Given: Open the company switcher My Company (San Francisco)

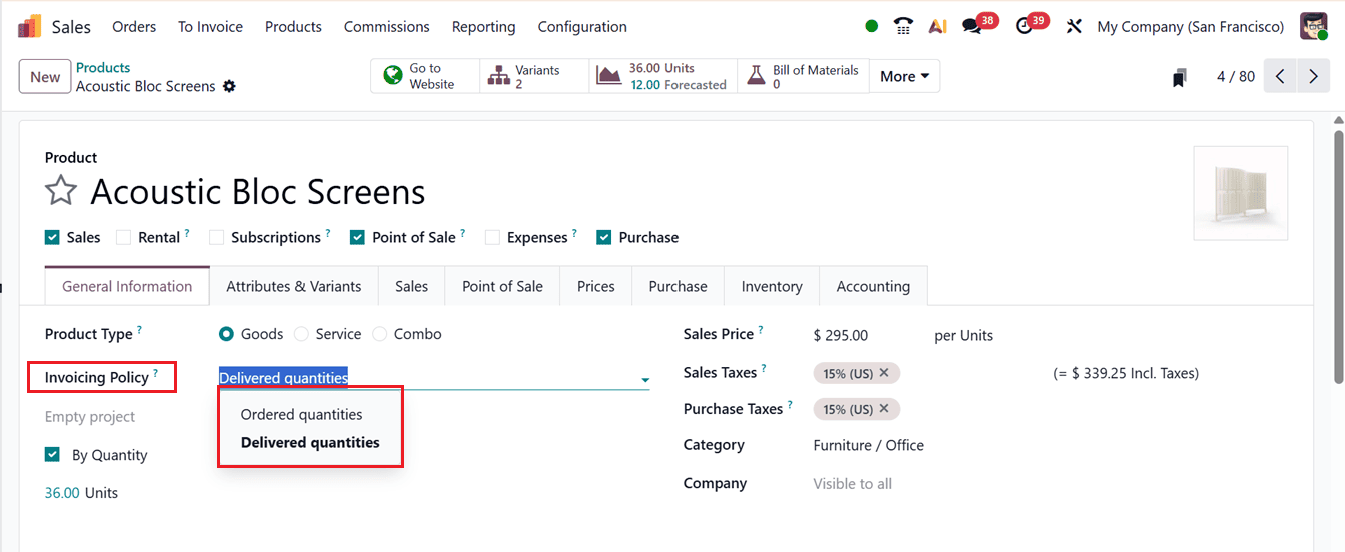Looking at the screenshot, I should click(1190, 27).
